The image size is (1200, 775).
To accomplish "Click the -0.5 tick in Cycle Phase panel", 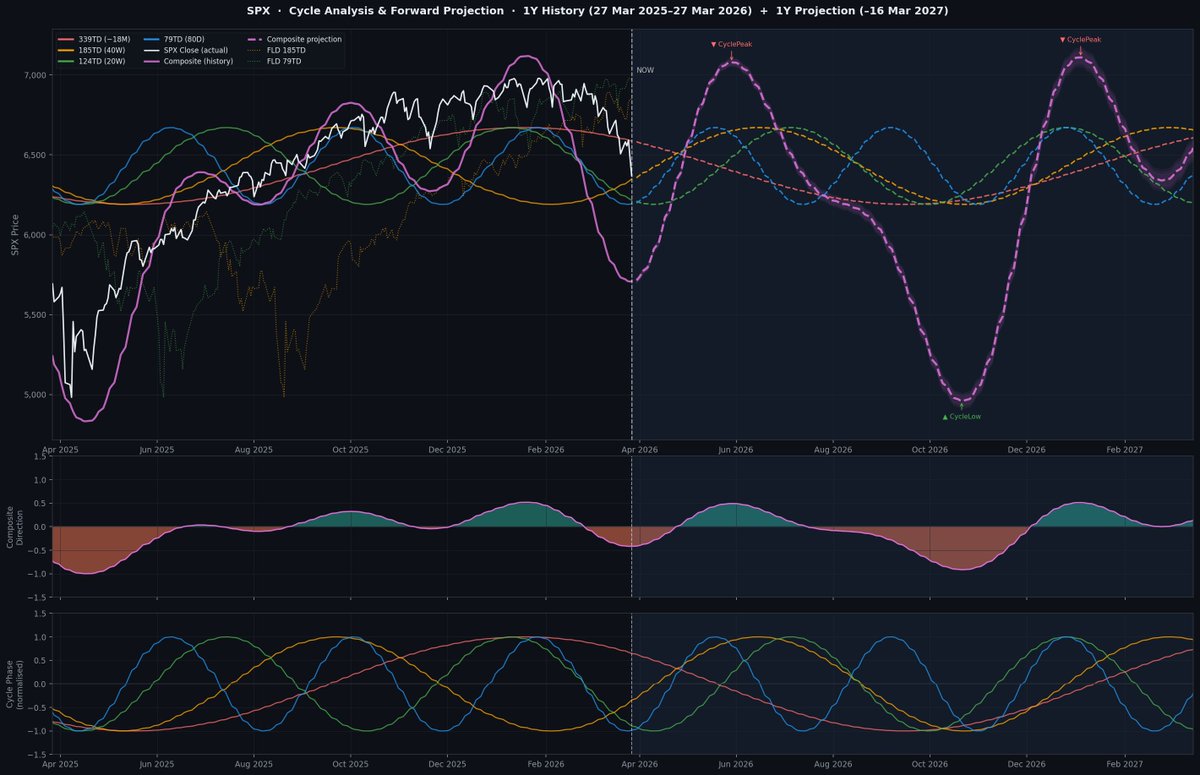I will [x=37, y=708].
